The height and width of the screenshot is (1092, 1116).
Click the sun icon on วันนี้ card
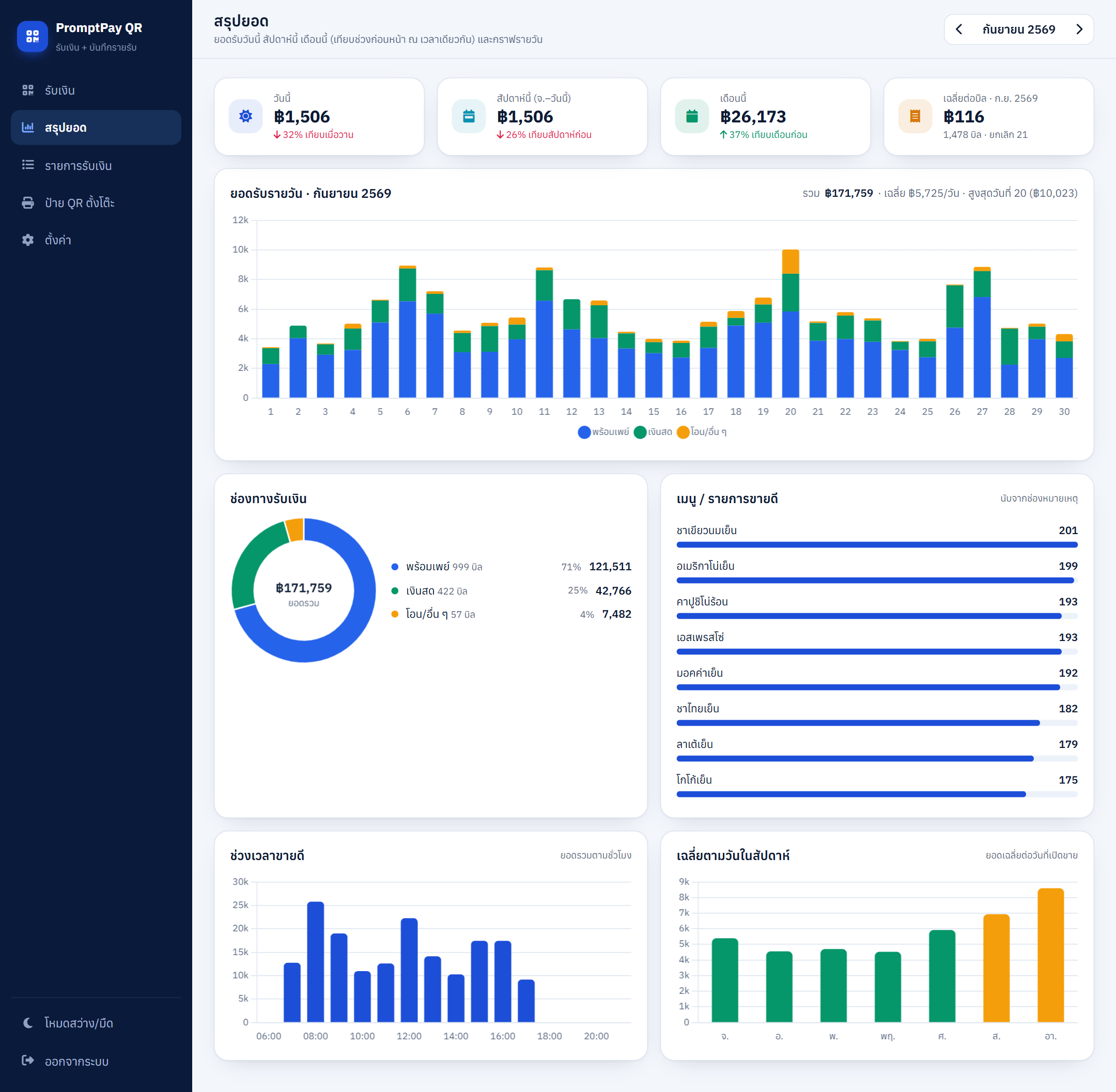tap(245, 116)
